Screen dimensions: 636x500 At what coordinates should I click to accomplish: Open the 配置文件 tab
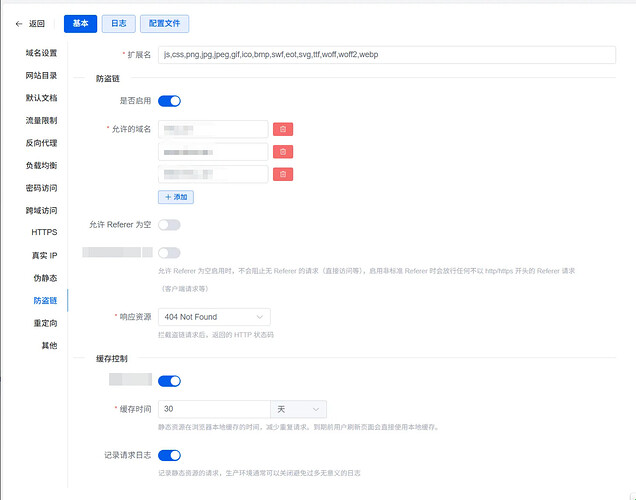click(165, 24)
